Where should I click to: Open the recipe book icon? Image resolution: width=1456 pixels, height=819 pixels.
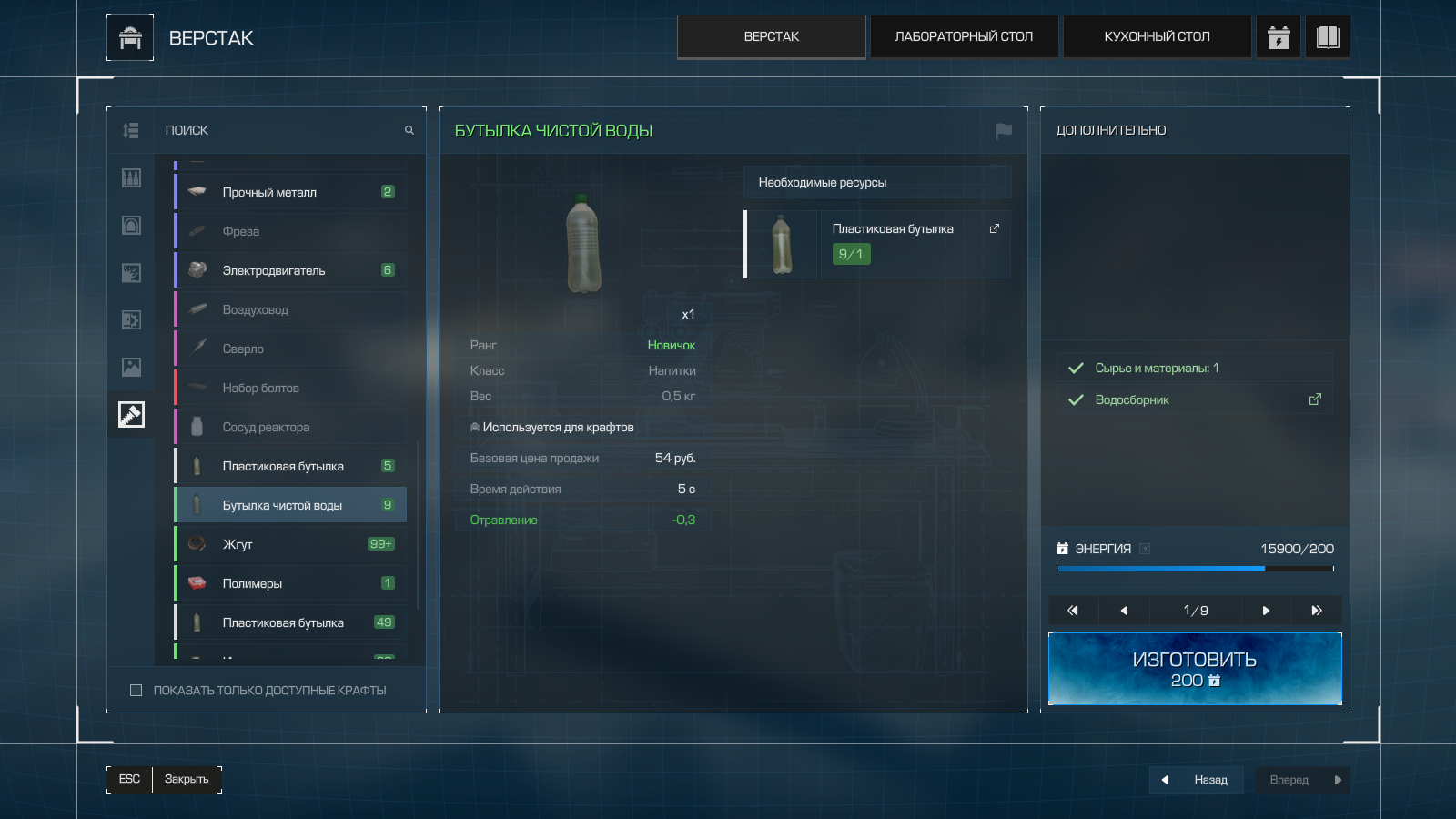click(1328, 37)
